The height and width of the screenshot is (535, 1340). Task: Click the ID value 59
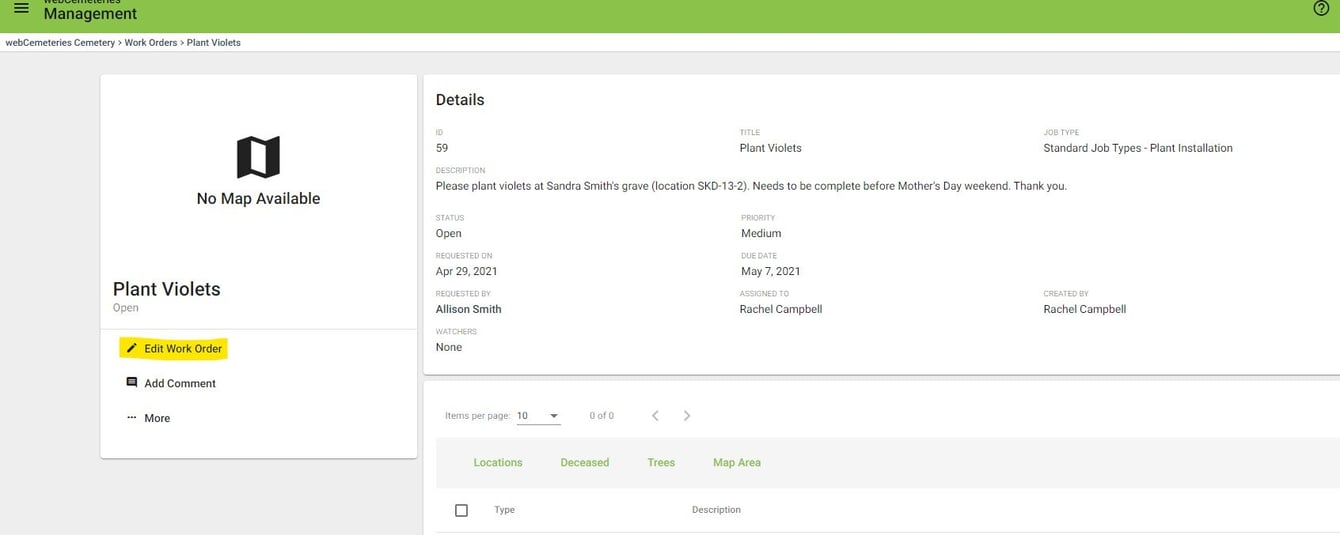(442, 148)
